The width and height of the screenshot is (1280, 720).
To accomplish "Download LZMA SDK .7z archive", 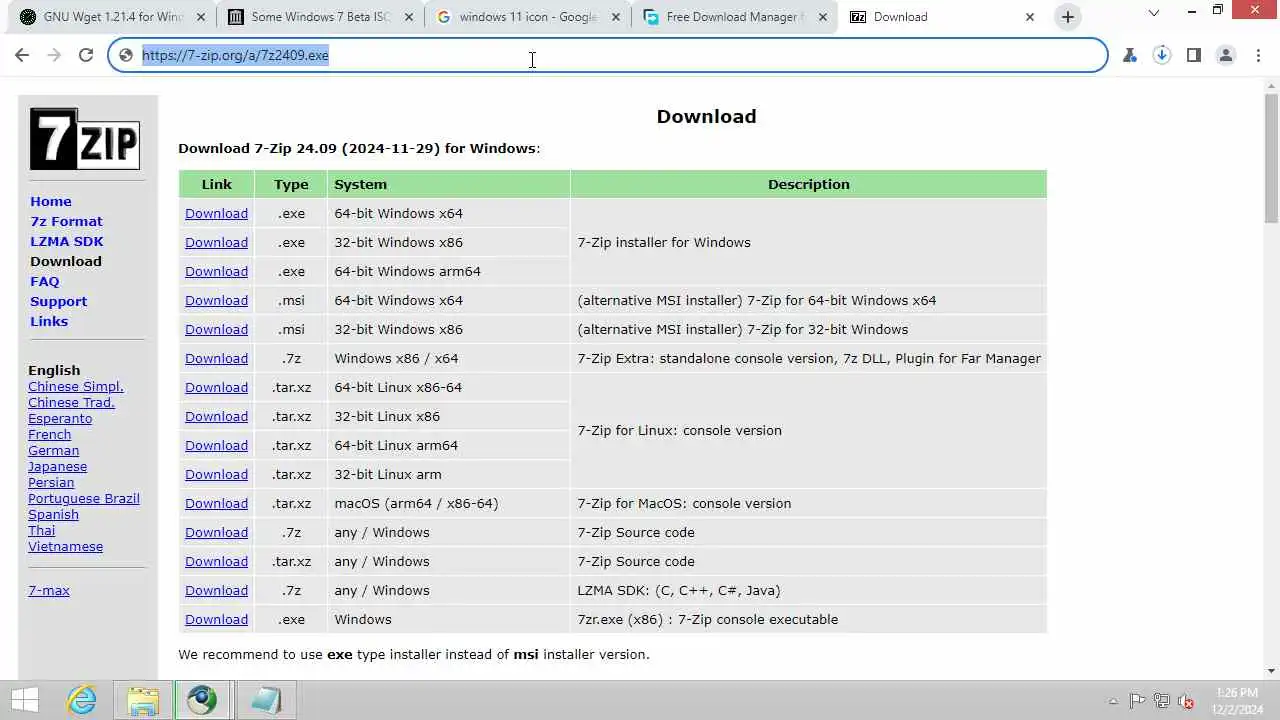I will [x=216, y=590].
